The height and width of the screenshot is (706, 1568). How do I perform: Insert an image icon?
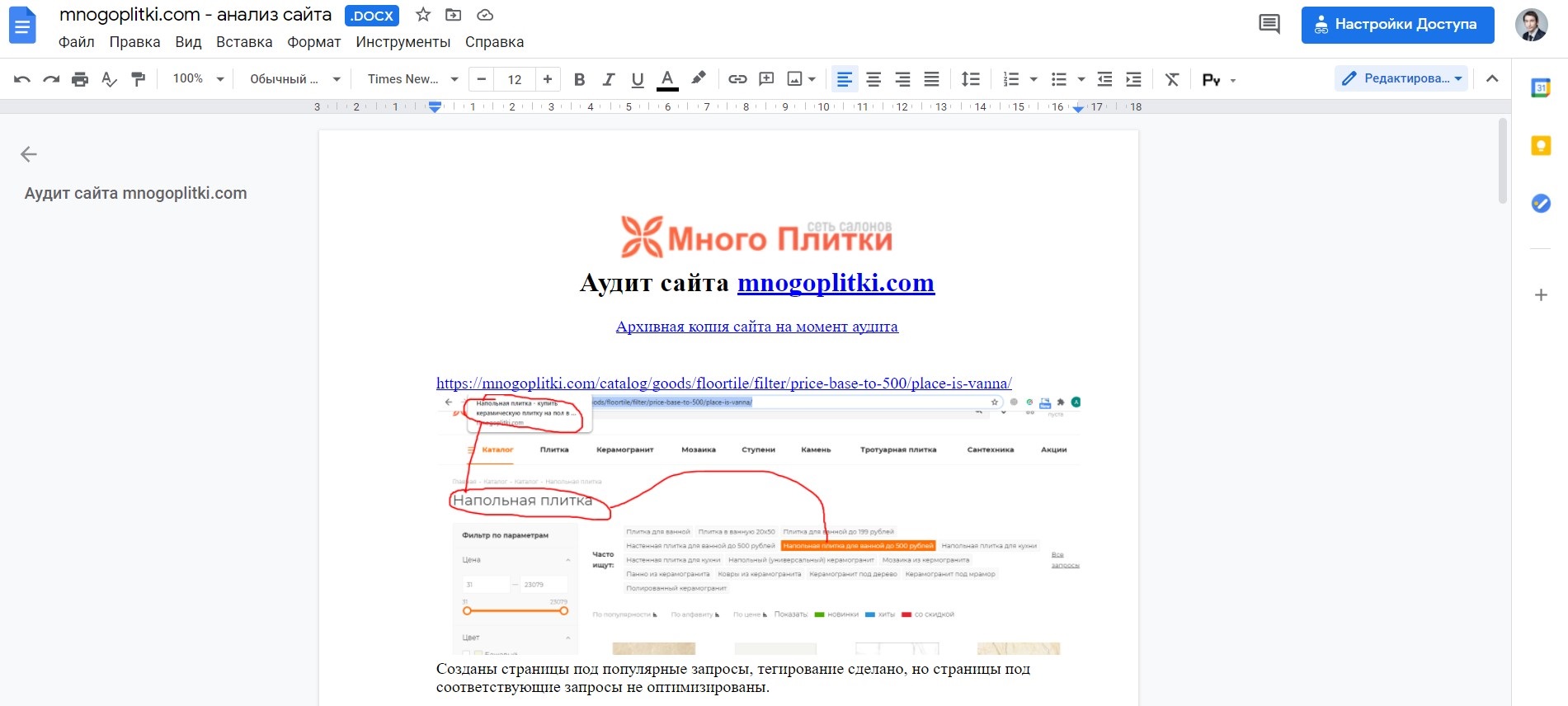tap(794, 79)
